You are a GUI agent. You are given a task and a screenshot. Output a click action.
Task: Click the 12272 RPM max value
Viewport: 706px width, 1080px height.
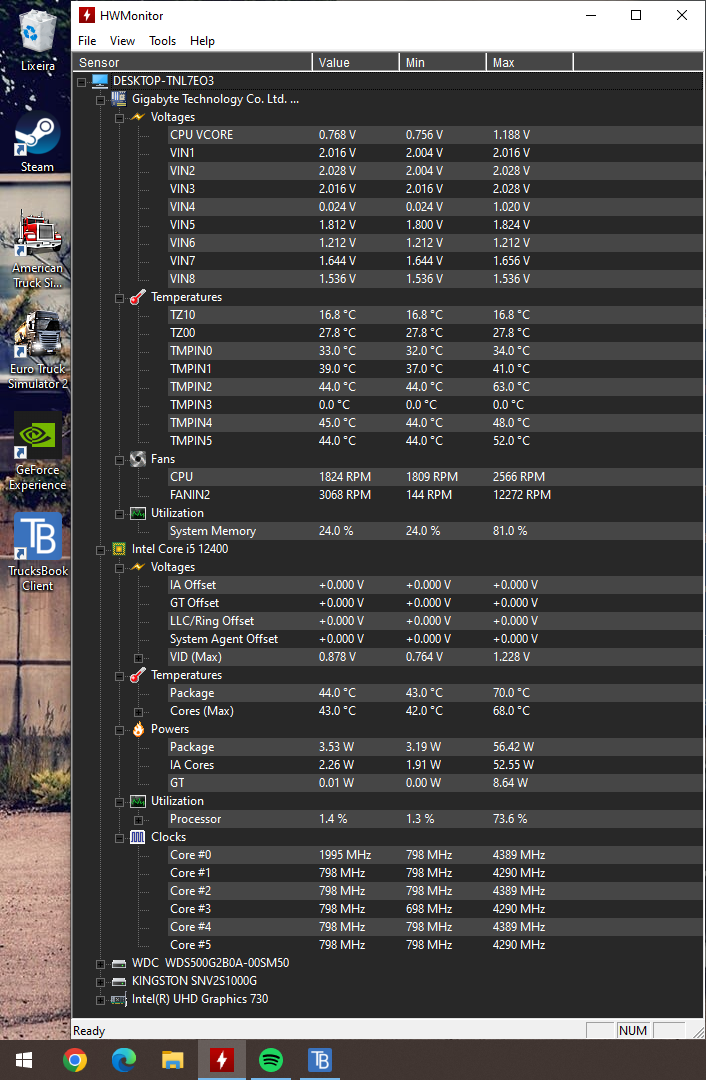[x=522, y=495]
